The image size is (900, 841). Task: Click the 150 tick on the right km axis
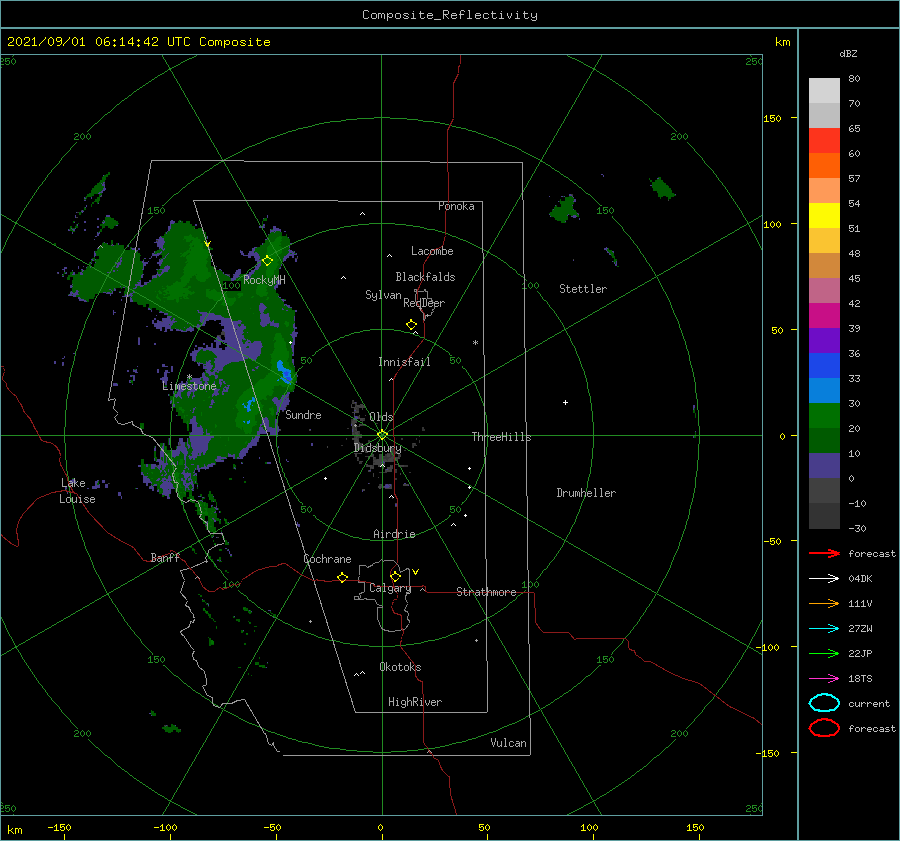[772, 118]
